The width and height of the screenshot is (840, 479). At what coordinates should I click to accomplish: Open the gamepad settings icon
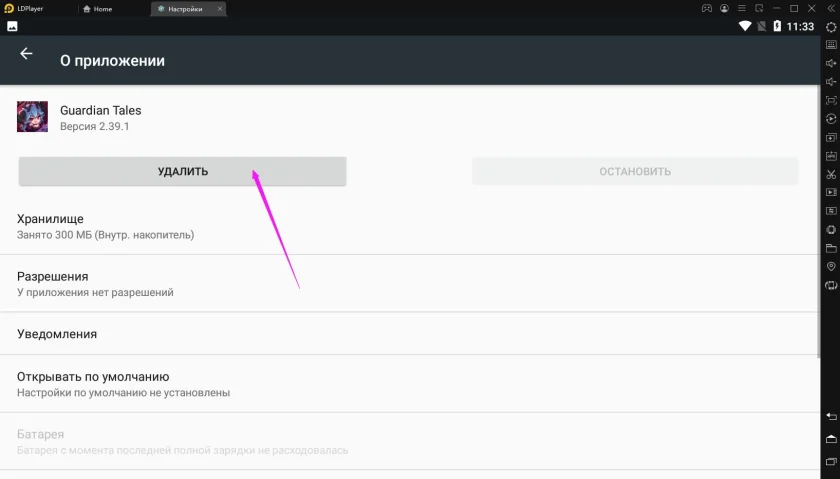[707, 9]
